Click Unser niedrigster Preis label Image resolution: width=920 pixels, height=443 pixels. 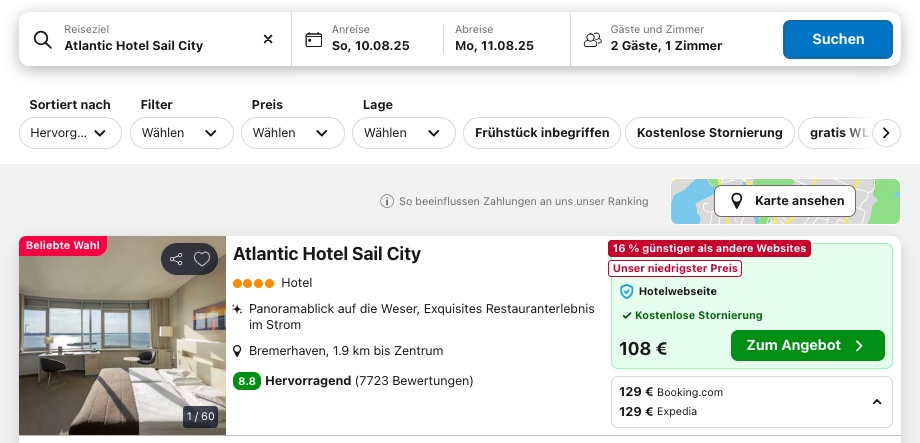tap(675, 269)
